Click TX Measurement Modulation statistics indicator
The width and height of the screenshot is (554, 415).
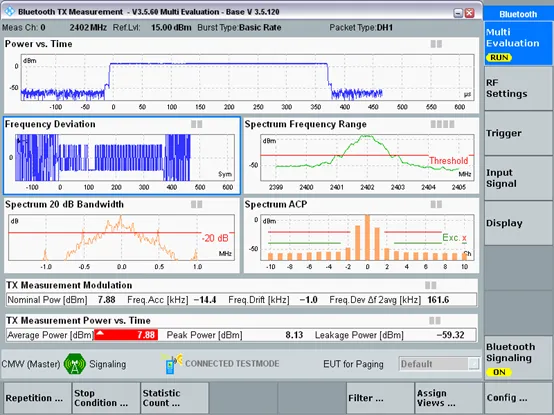[x=430, y=285]
